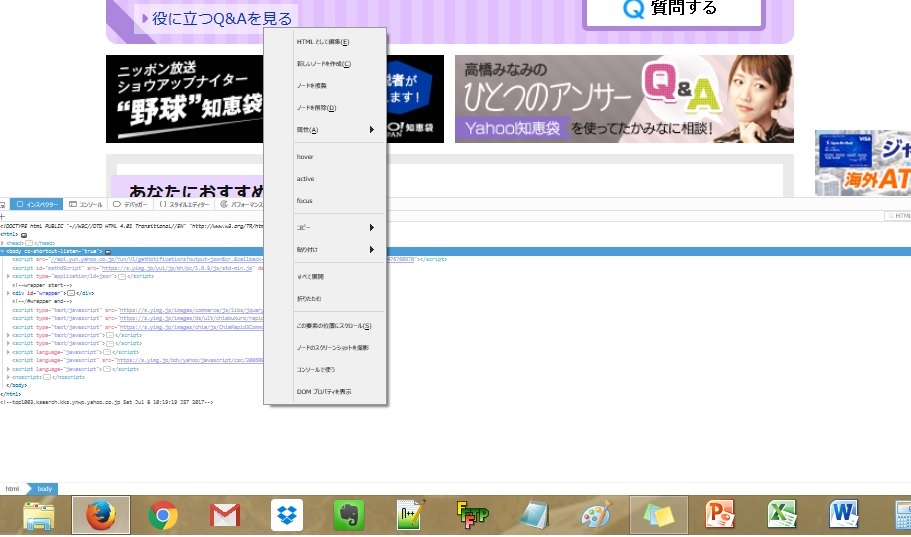Expand the last script language javascript node
The width and height of the screenshot is (911, 537).
point(8,369)
